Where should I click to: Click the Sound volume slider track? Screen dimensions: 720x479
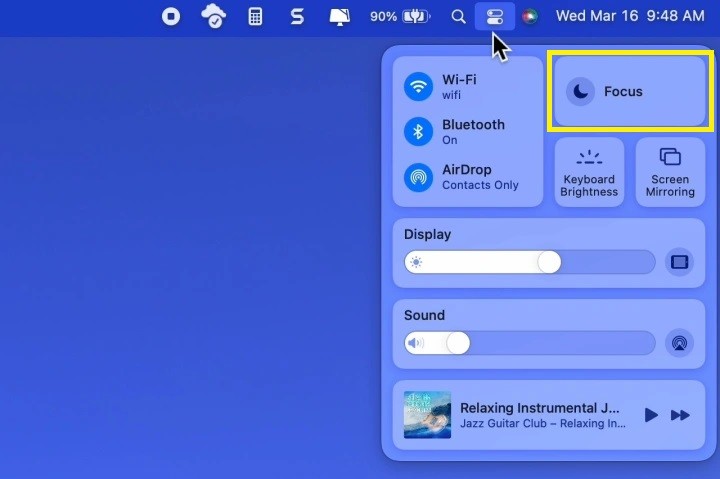[529, 343]
